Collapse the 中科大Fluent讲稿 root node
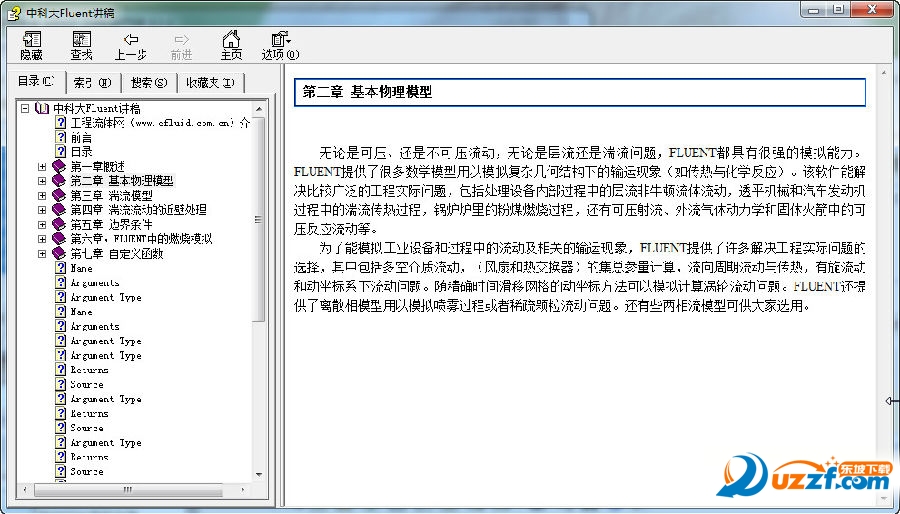 pyautogui.click(x=25, y=108)
